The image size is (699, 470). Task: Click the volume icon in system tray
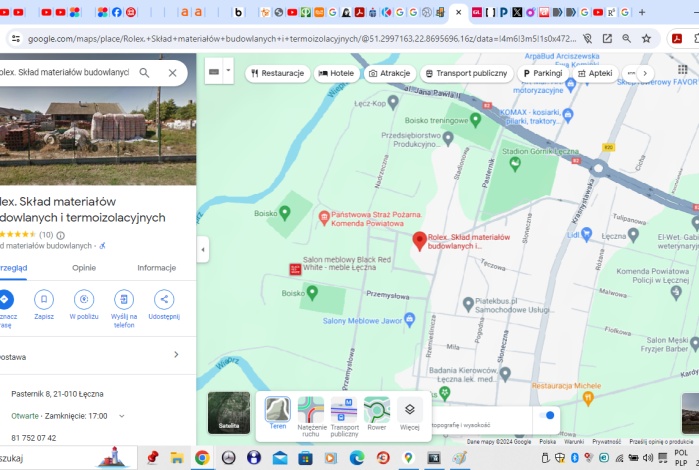point(647,458)
